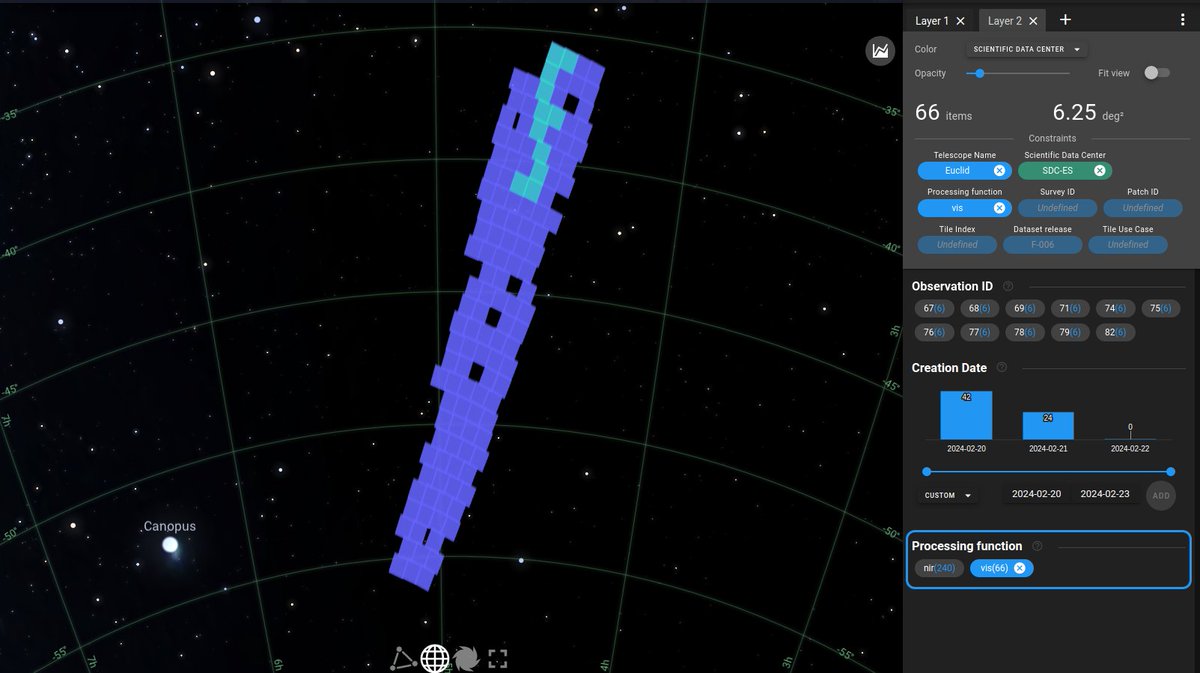Click the "6.25 deg²" area value
The image size is (1200, 673).
[x=1088, y=113]
